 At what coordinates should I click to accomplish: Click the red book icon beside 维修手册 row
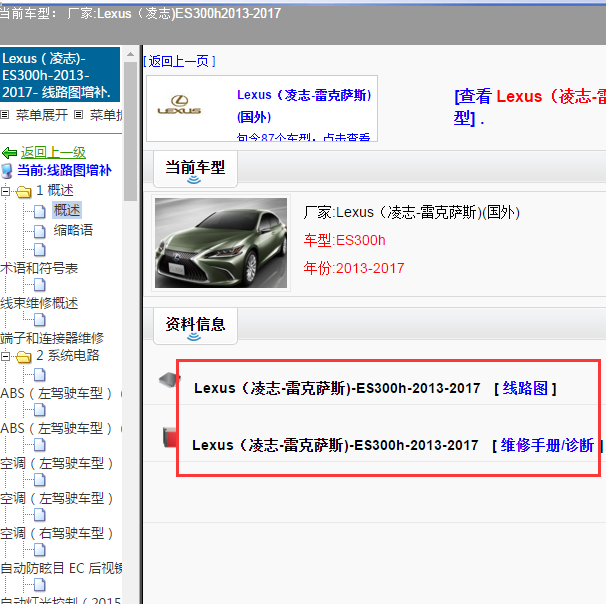click(x=170, y=437)
